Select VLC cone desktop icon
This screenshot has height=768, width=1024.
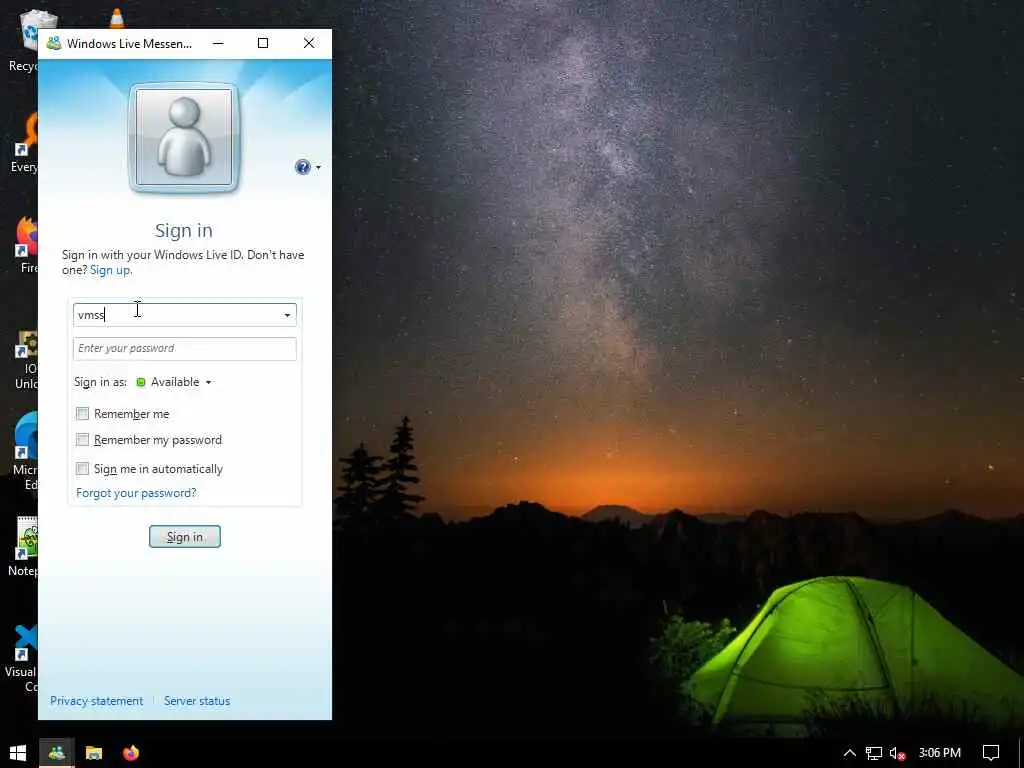[117, 18]
